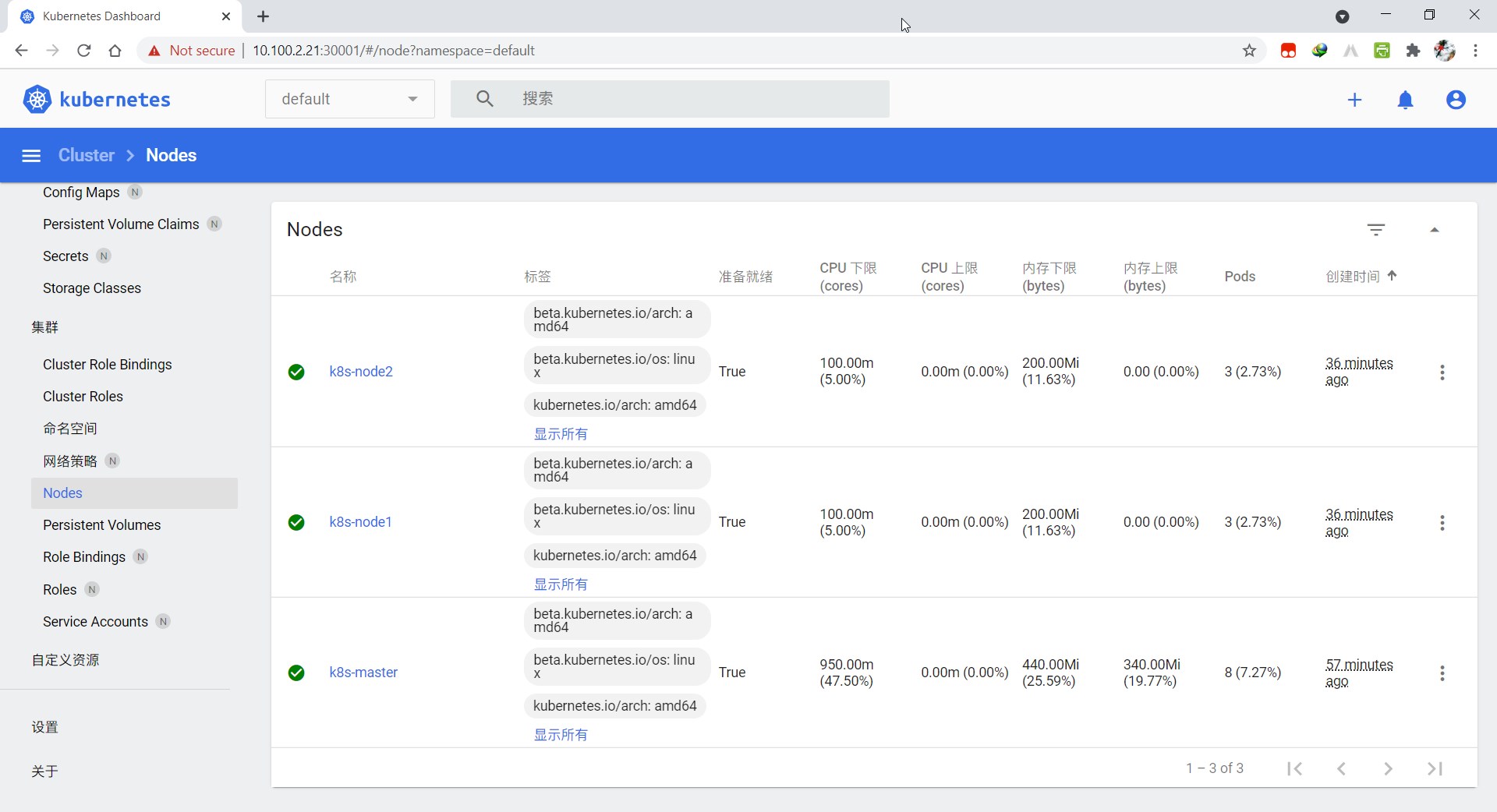Open Cluster Role Bindings in sidebar

pos(108,365)
